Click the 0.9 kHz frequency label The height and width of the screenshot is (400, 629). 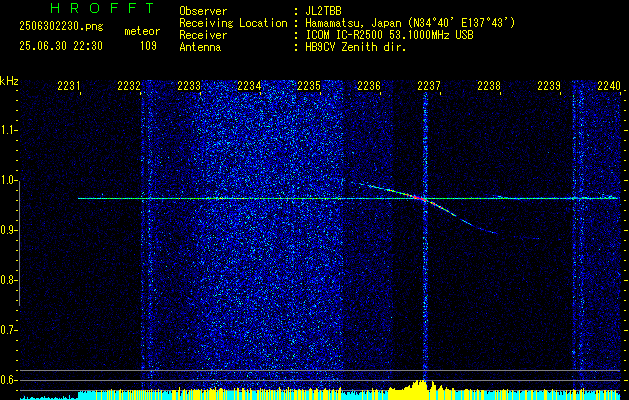(8, 230)
